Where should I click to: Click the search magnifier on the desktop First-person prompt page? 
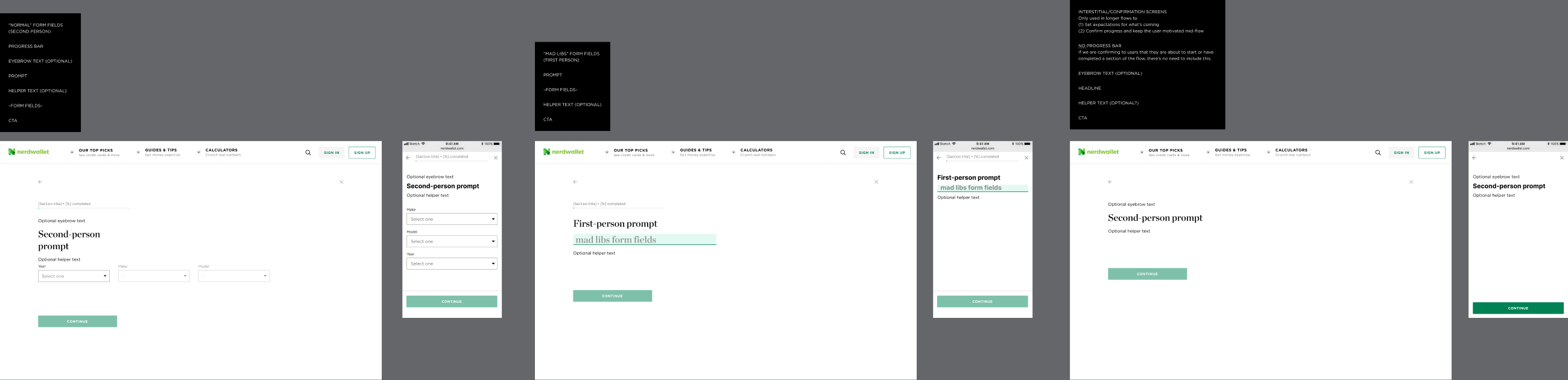[x=843, y=153]
